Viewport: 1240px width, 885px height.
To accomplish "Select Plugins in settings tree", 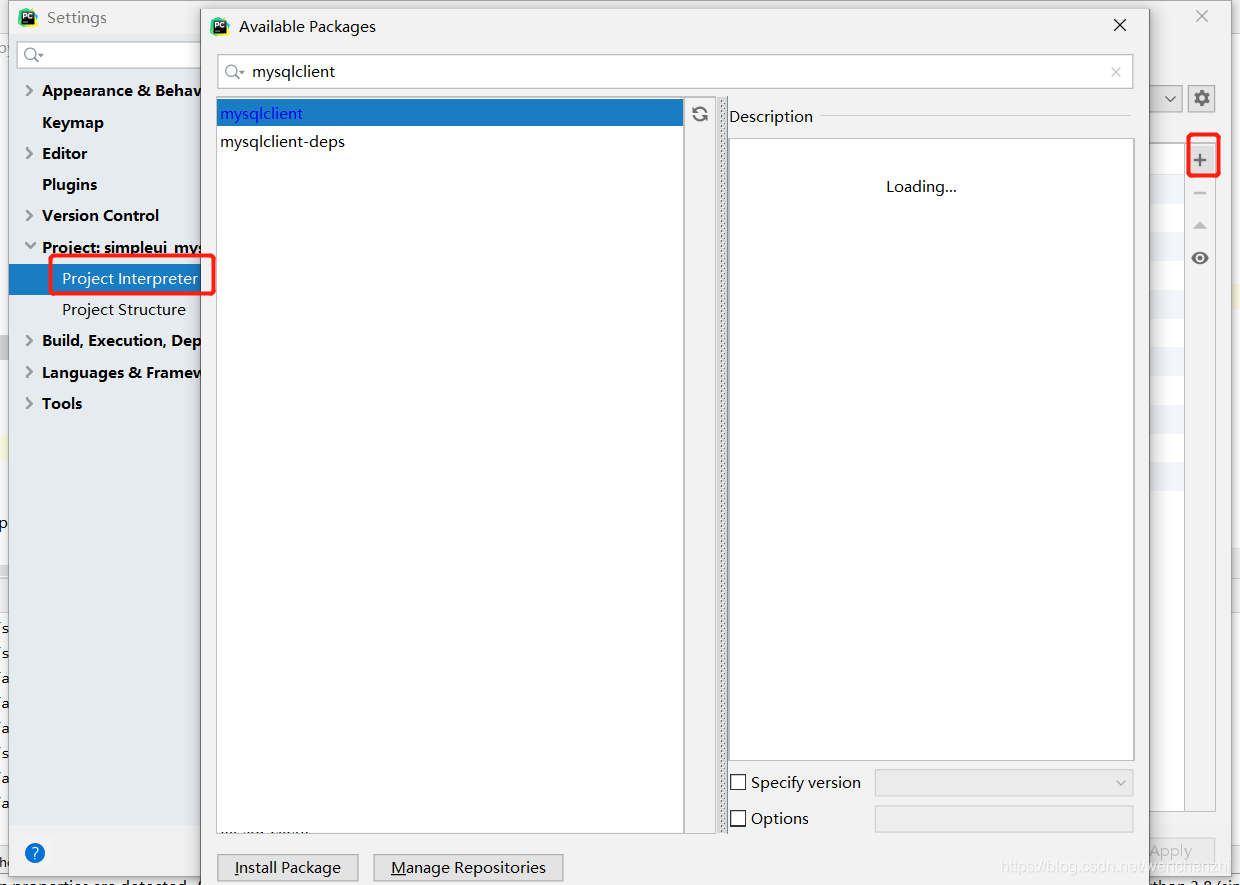I will click(69, 184).
